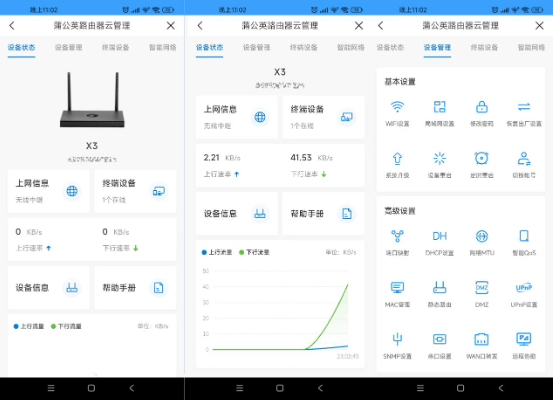Viewport: 553px width, 400px height.
Task: Open the card showing 41.53 KB/s download rate
Action: pos(323,165)
